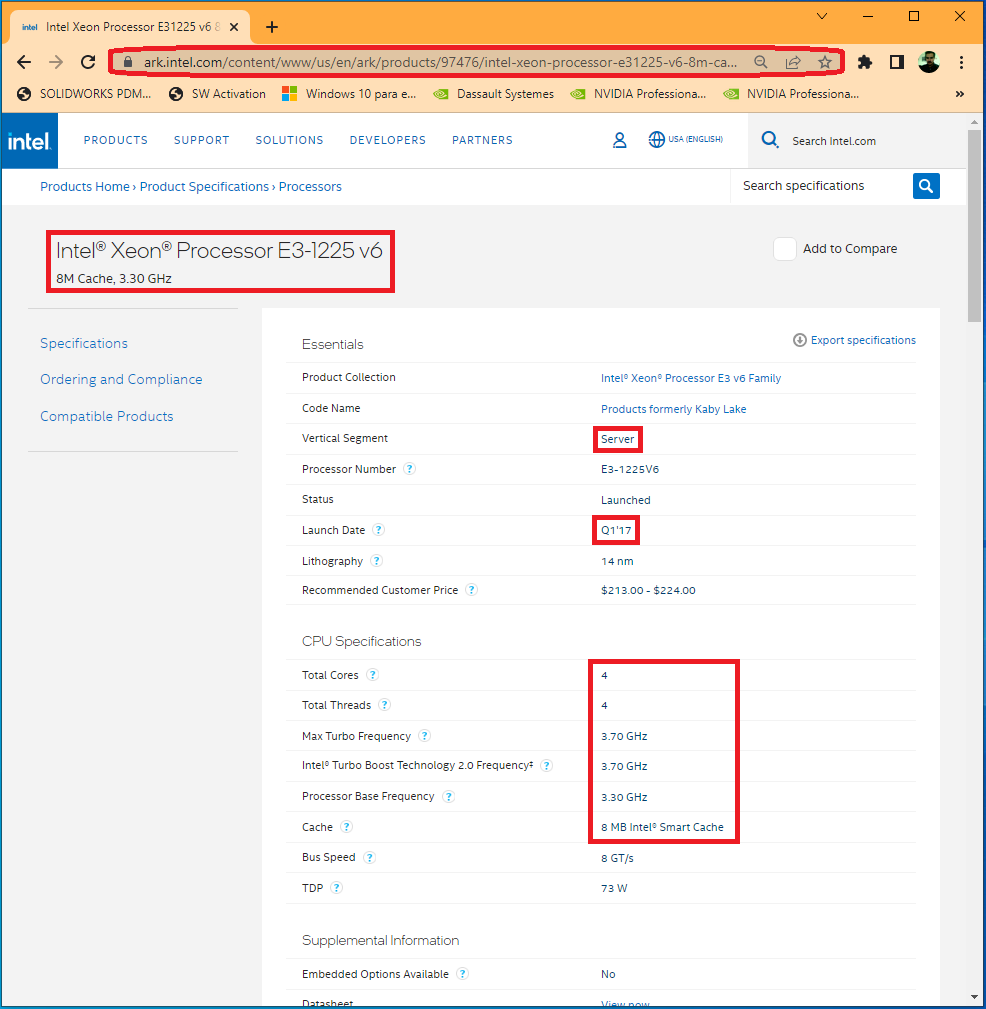
Task: Open the SOLUTIONS menu
Action: (x=290, y=140)
